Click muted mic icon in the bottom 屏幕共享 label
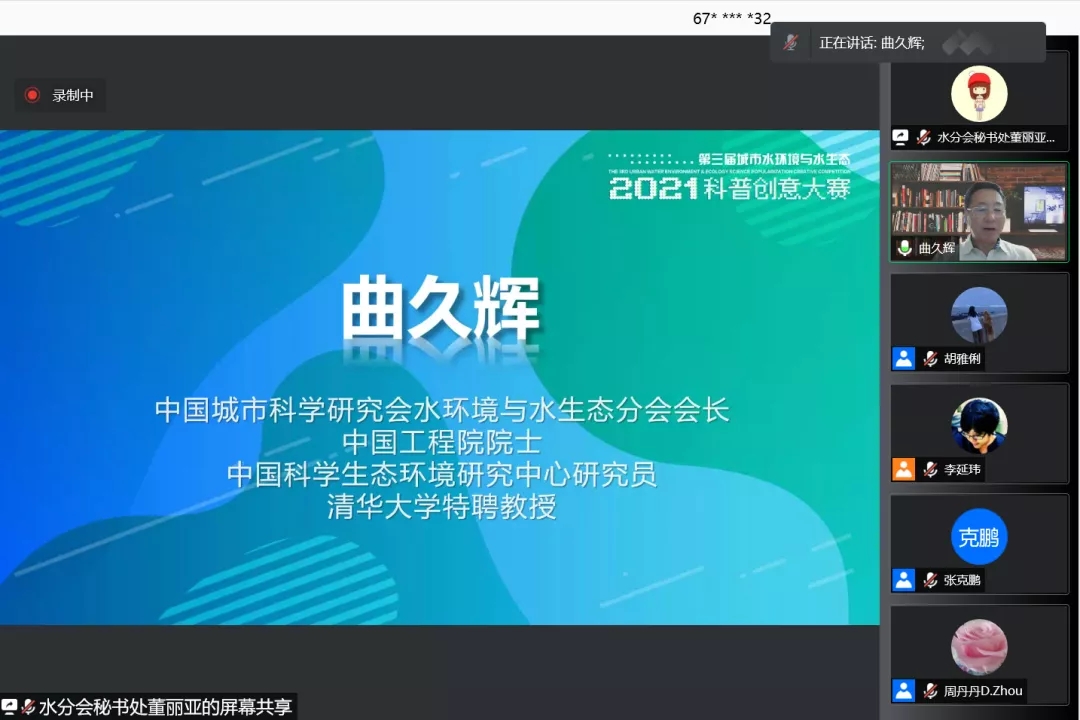This screenshot has width=1080, height=720. [28, 707]
